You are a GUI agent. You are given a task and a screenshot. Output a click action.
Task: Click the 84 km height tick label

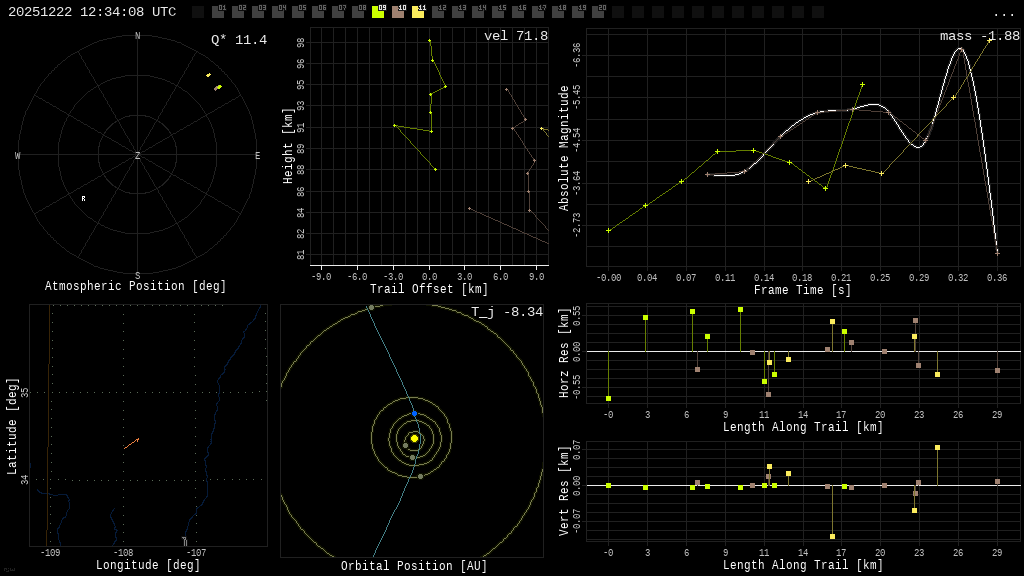coord(301,213)
